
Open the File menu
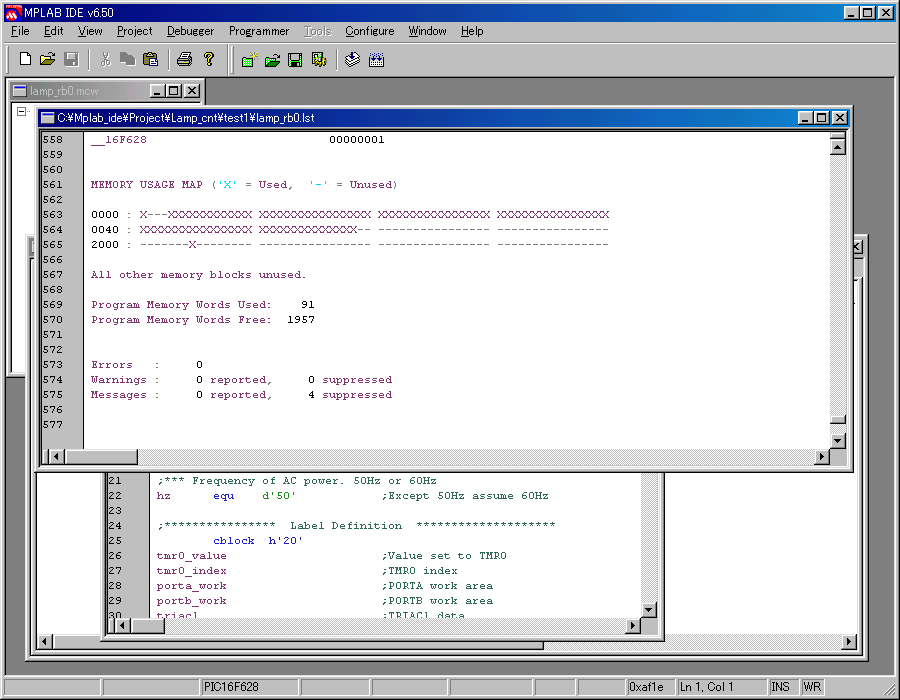pyautogui.click(x=20, y=31)
